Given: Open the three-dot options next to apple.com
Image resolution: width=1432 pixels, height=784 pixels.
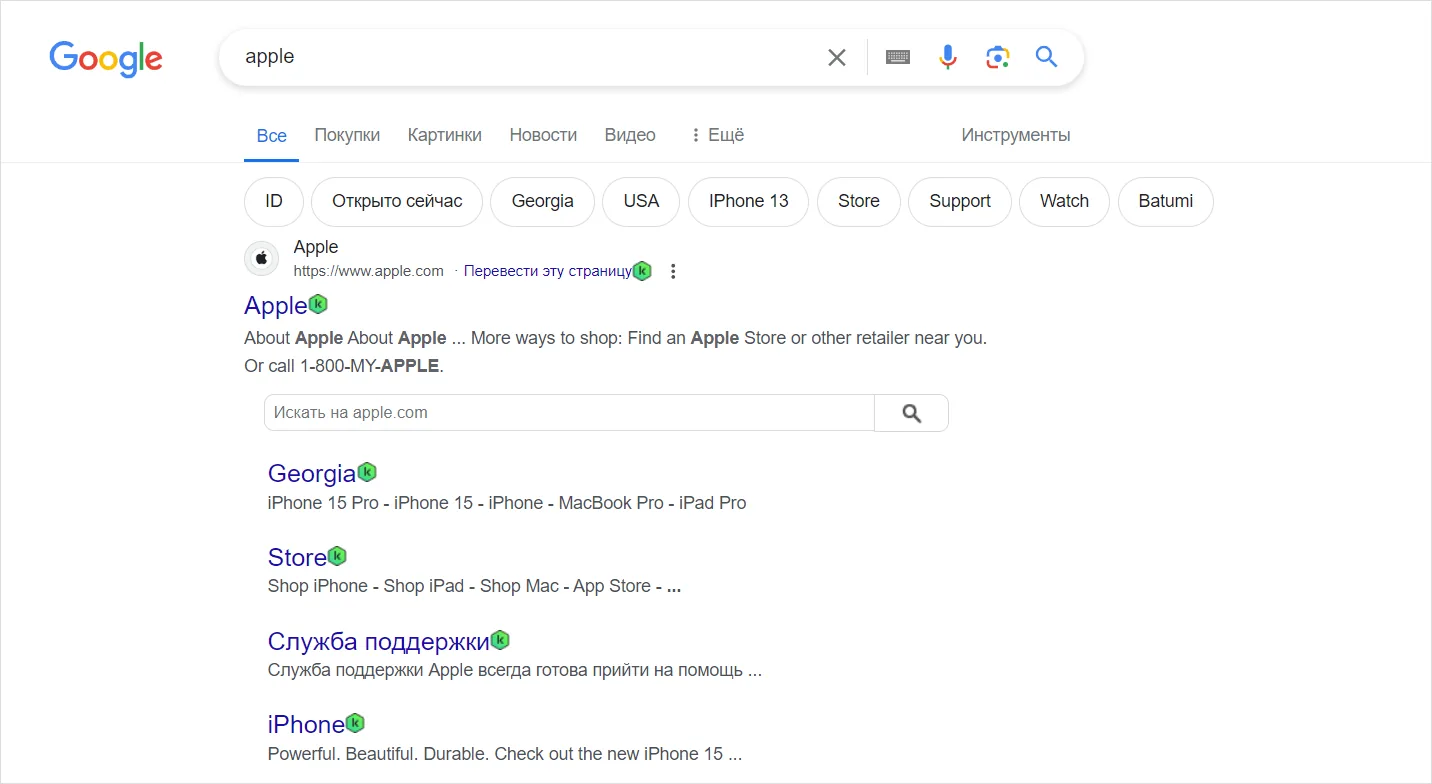Looking at the screenshot, I should pyautogui.click(x=673, y=270).
